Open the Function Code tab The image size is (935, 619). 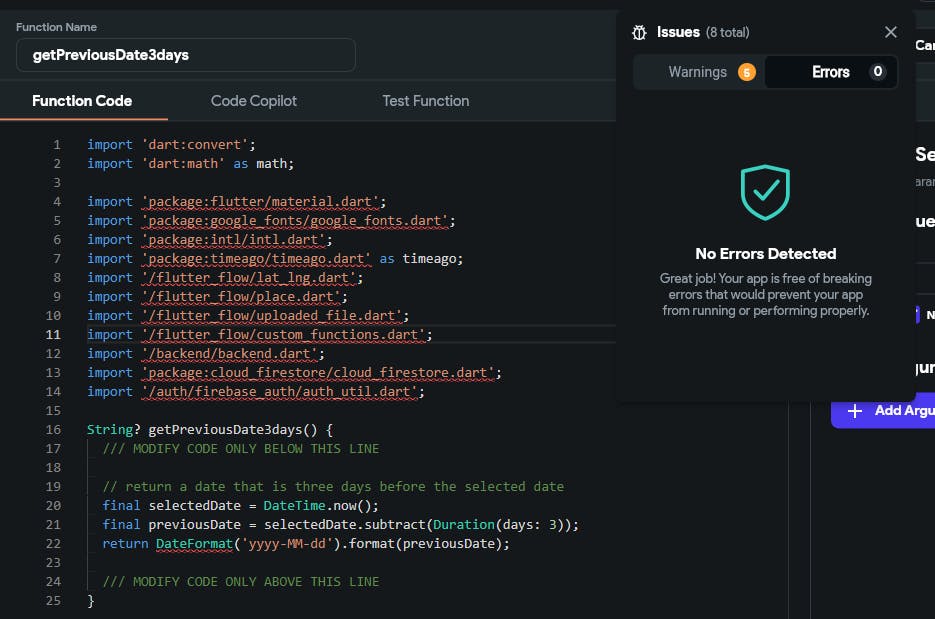pos(82,101)
